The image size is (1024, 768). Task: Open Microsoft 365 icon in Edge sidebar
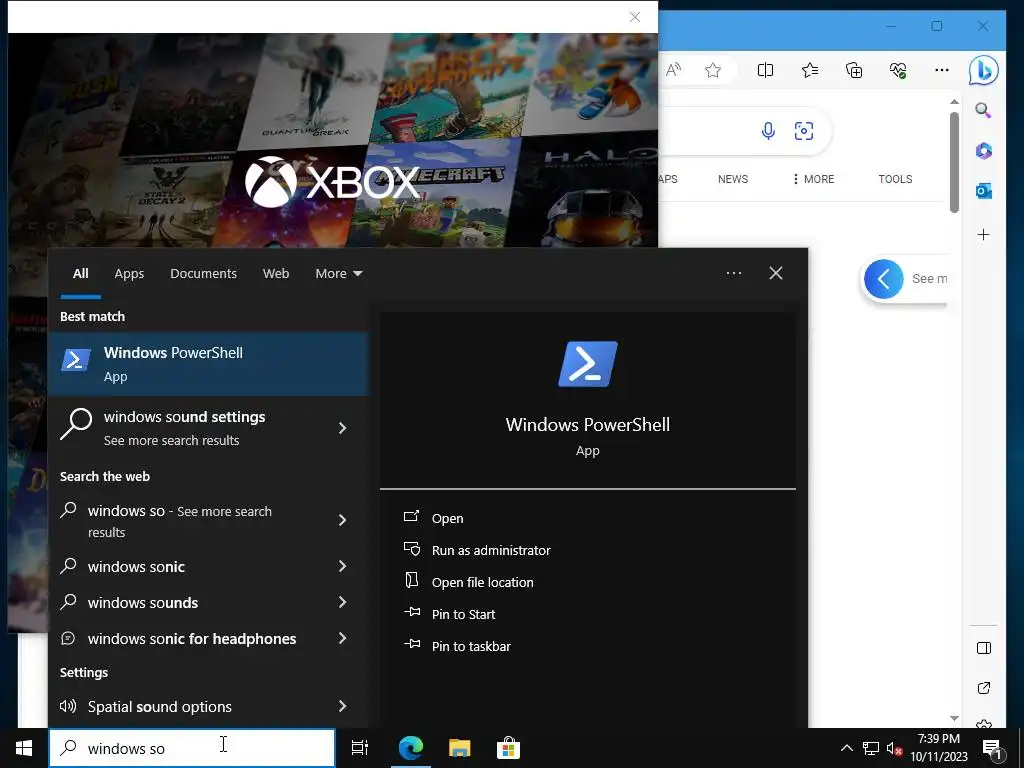coord(984,151)
